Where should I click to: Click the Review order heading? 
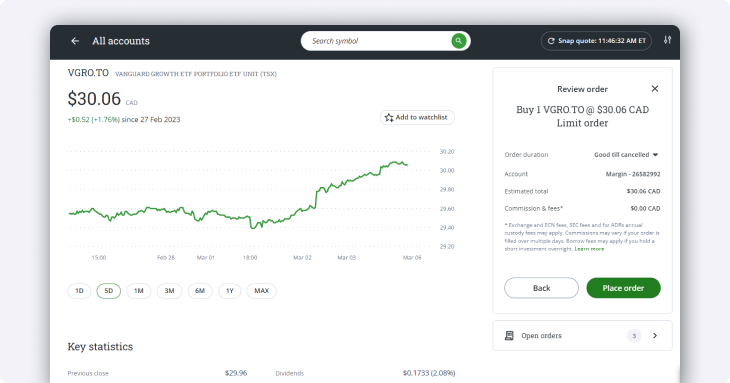pyautogui.click(x=582, y=89)
